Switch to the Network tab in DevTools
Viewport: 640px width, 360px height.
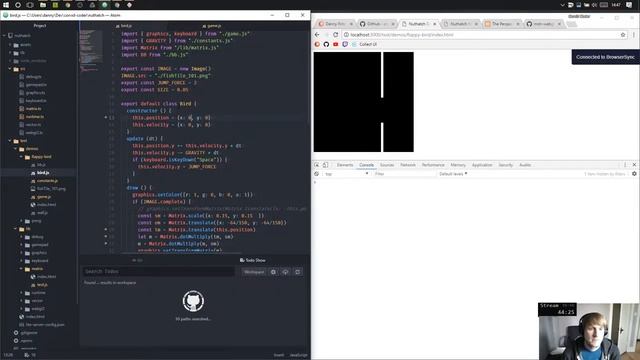click(x=408, y=165)
